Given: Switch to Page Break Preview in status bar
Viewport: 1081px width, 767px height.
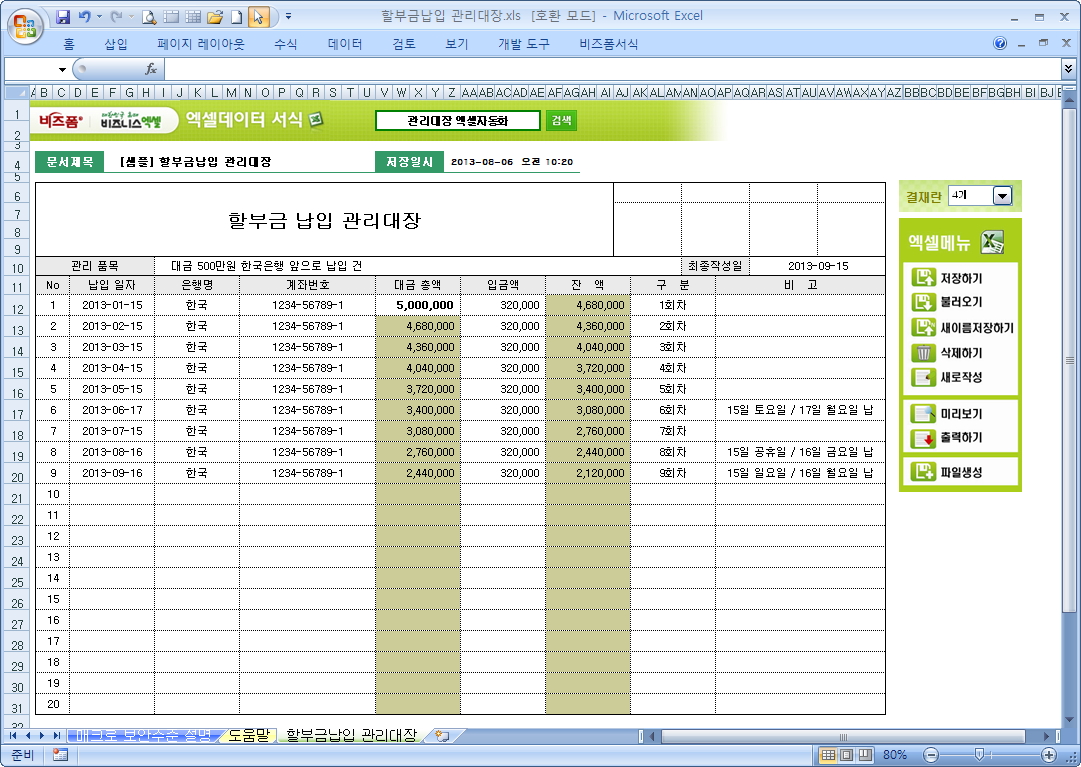Looking at the screenshot, I should coord(863,755).
